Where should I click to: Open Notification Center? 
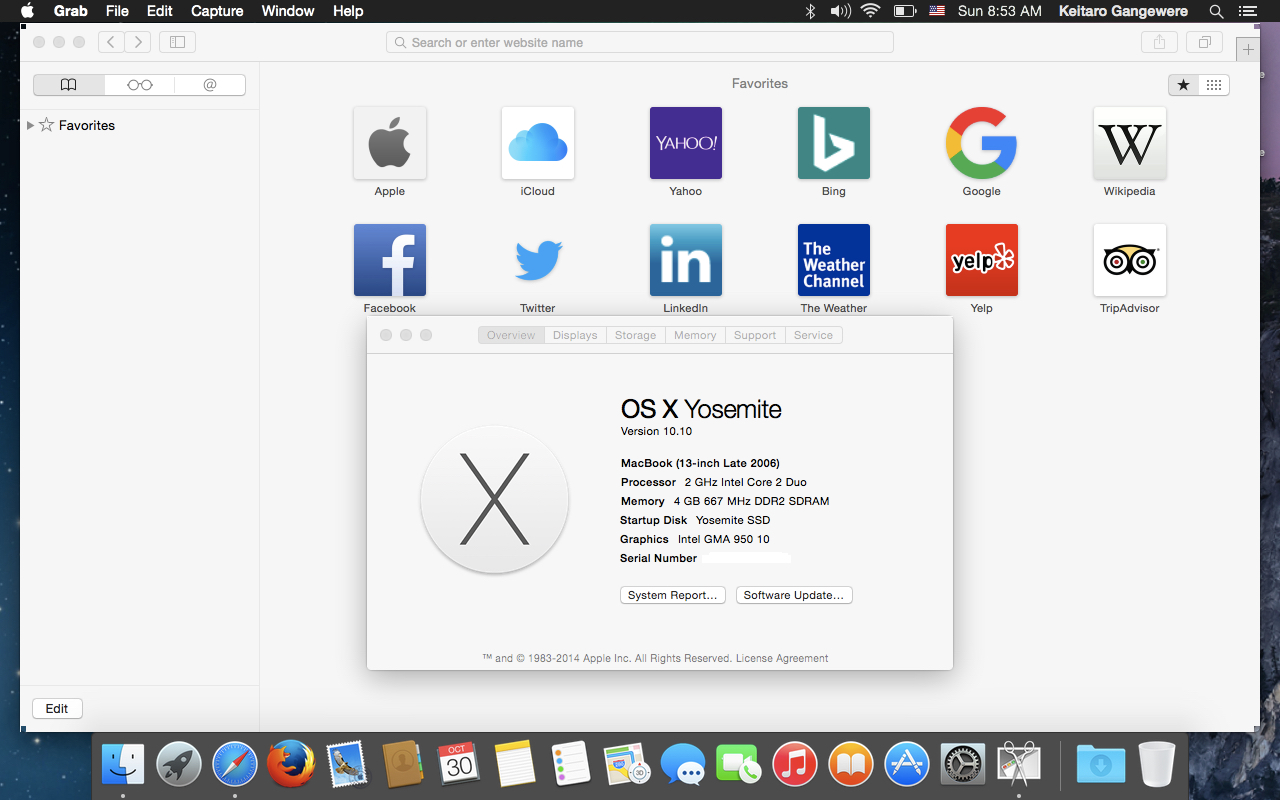point(1246,11)
